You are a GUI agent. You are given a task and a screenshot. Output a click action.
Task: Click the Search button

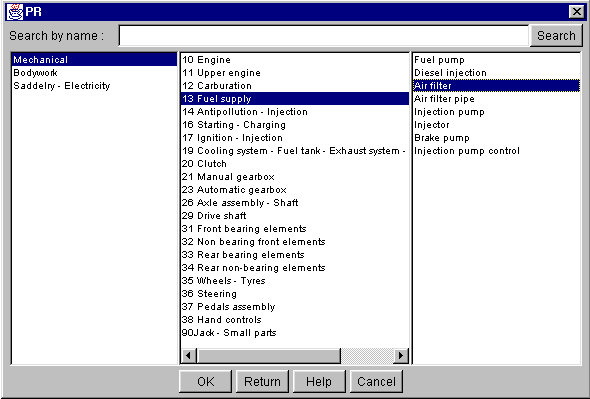556,36
